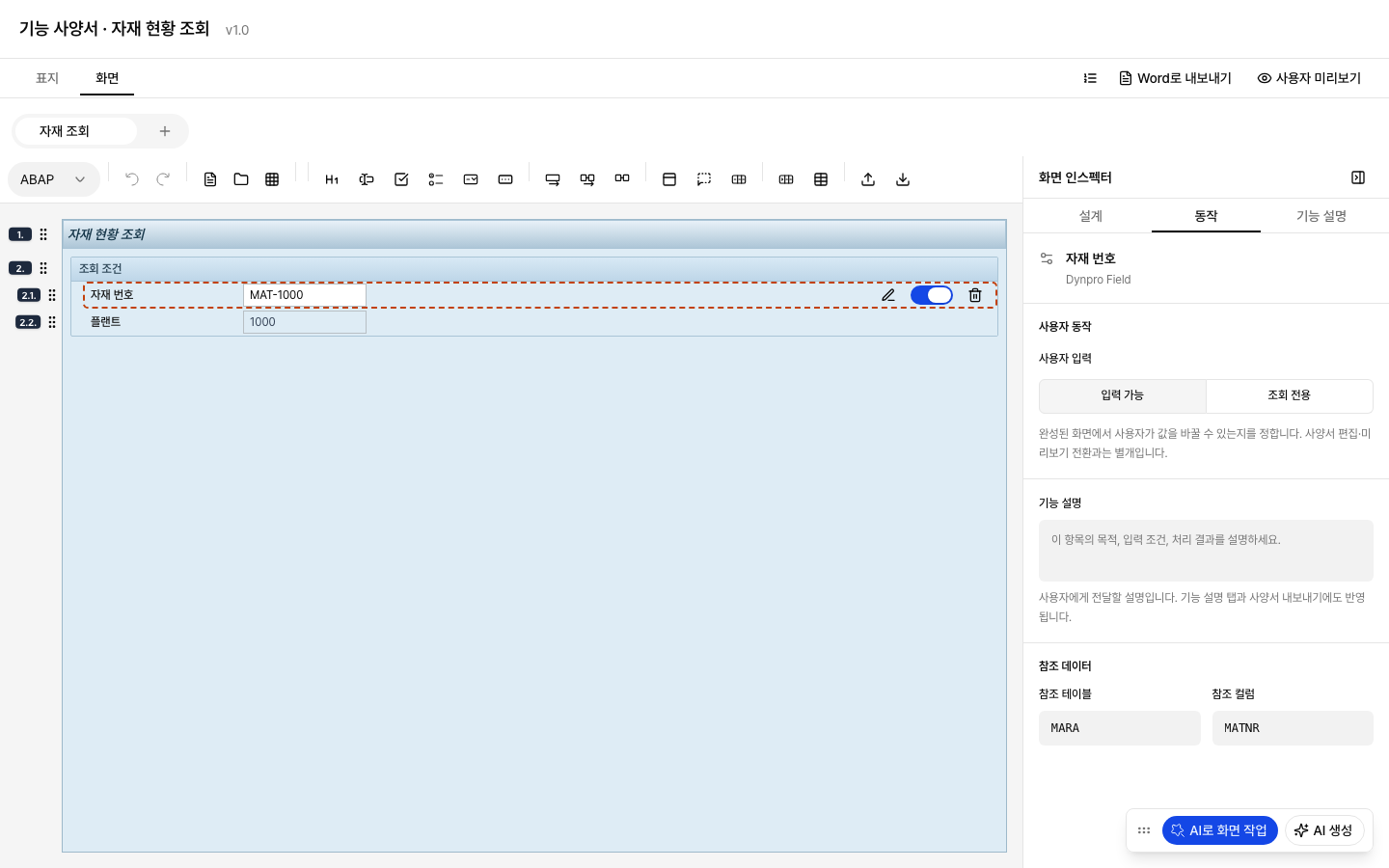Image resolution: width=1389 pixels, height=868 pixels.
Task: Focus the 기능 설명 text area
Action: tap(1206, 551)
